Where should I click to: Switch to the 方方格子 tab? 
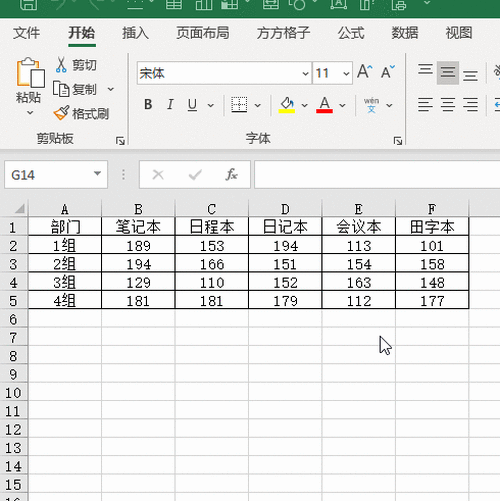pyautogui.click(x=283, y=33)
